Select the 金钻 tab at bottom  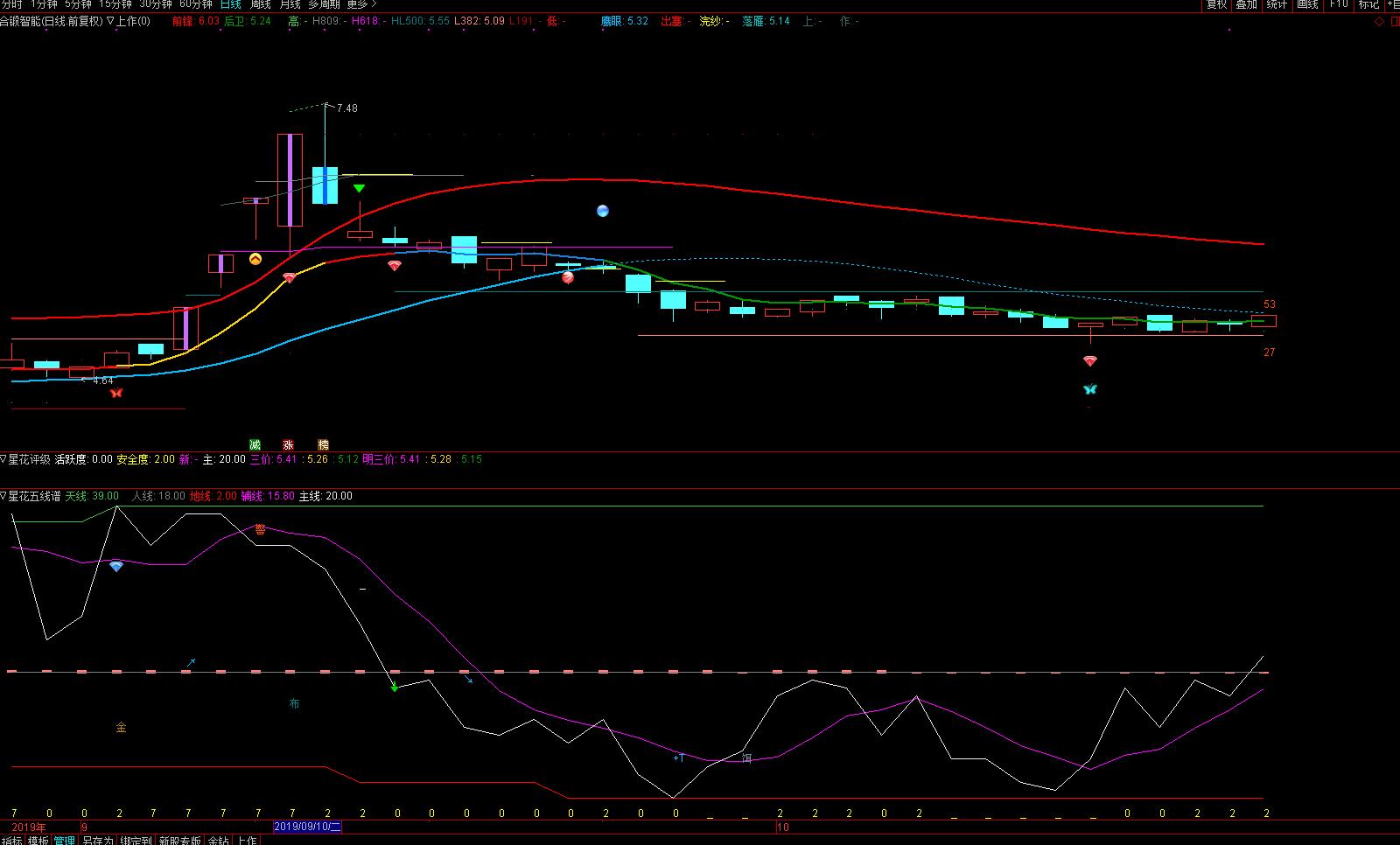click(x=219, y=841)
